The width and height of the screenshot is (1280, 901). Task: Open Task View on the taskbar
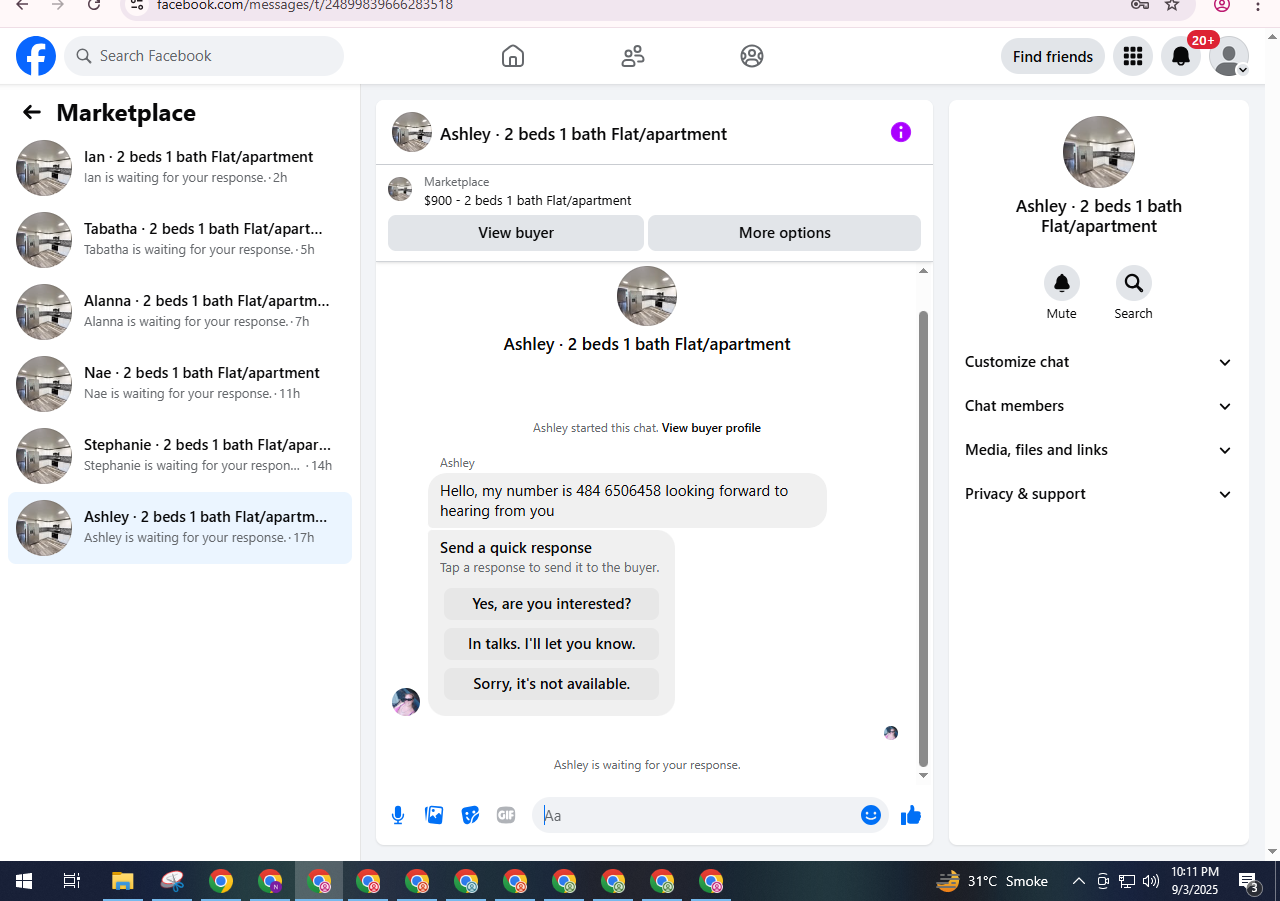tap(72, 881)
